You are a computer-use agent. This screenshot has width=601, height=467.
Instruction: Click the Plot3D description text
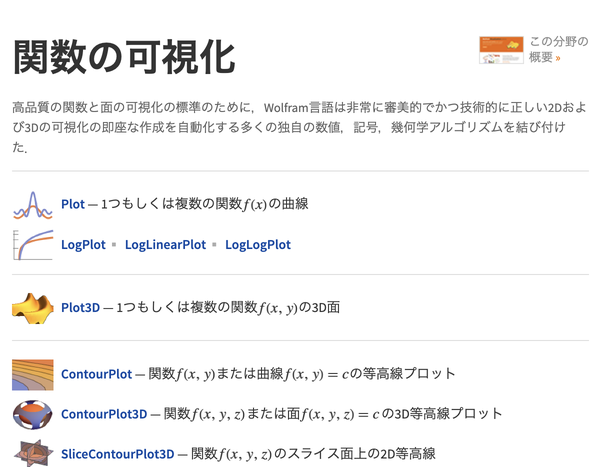(x=228, y=307)
